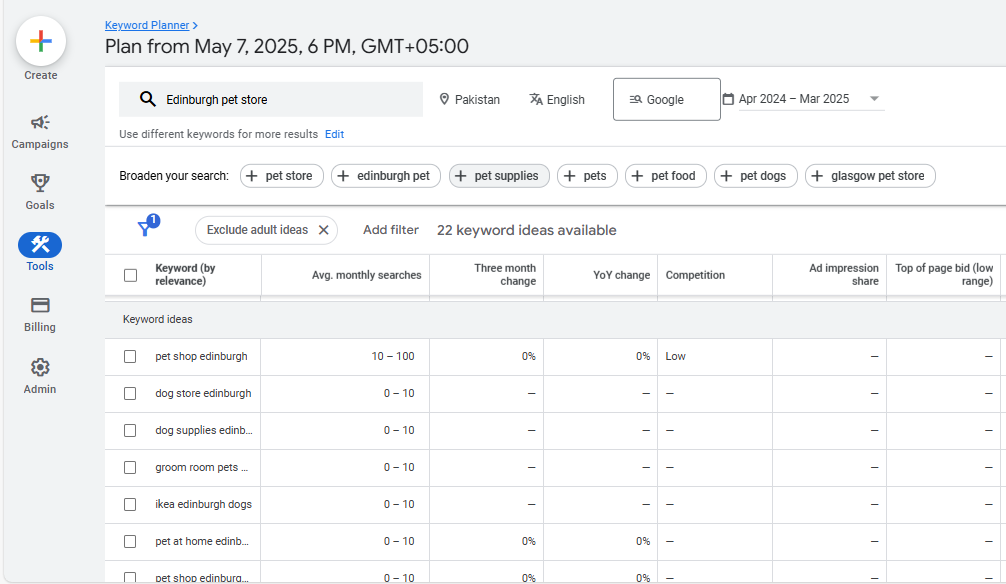
Task: Sort by Three month change column
Action: (x=505, y=275)
